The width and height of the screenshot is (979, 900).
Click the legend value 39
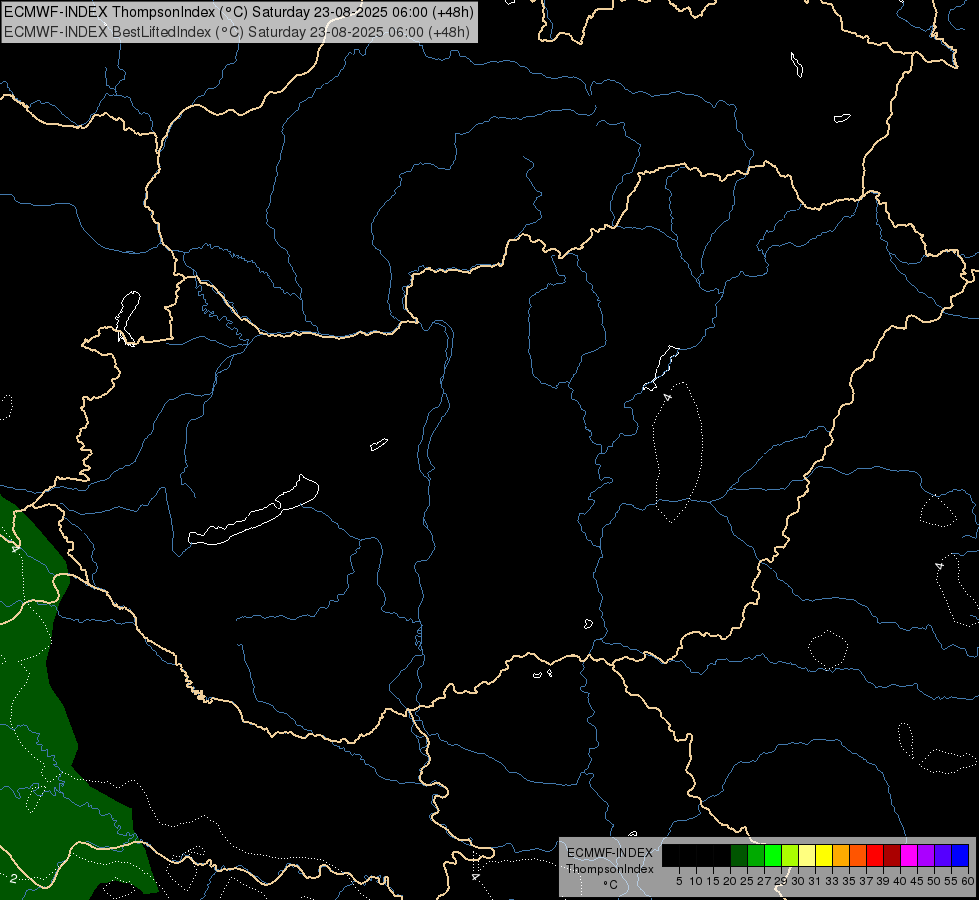pyautogui.click(x=883, y=881)
